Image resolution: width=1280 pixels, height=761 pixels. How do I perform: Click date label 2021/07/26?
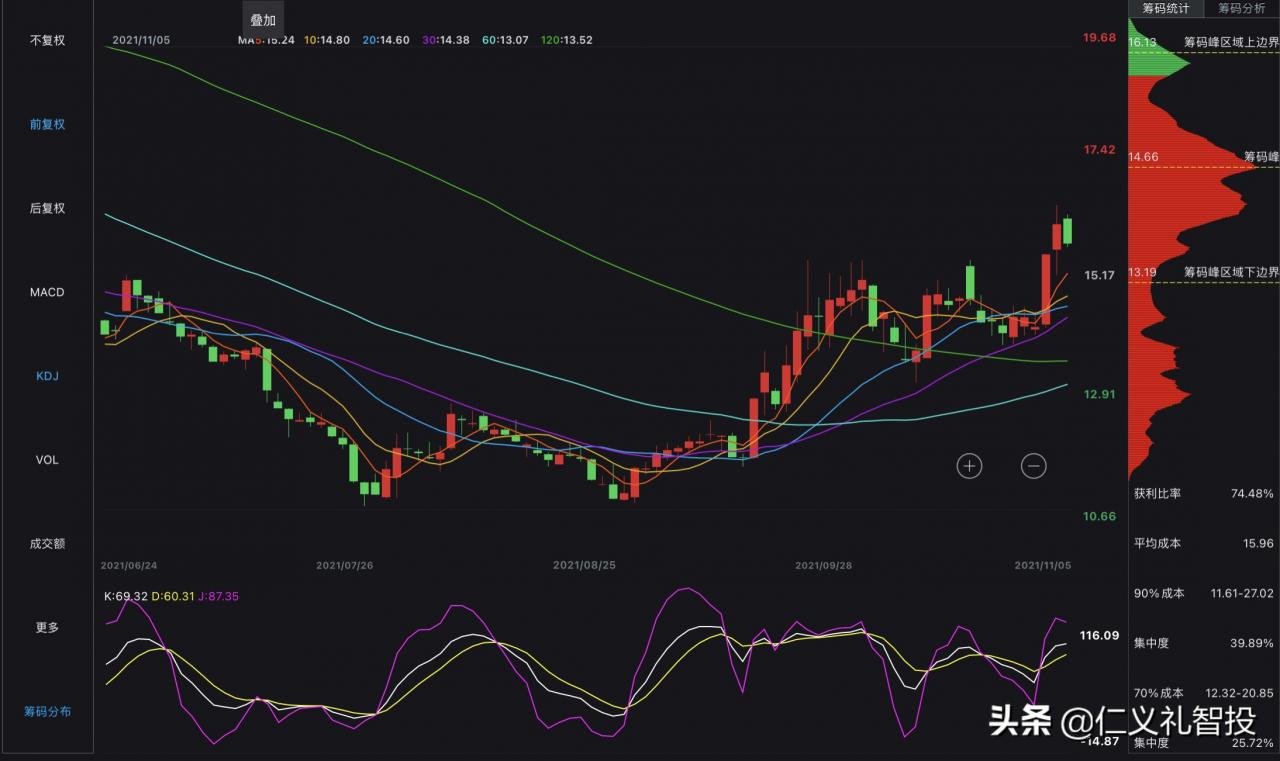point(345,565)
